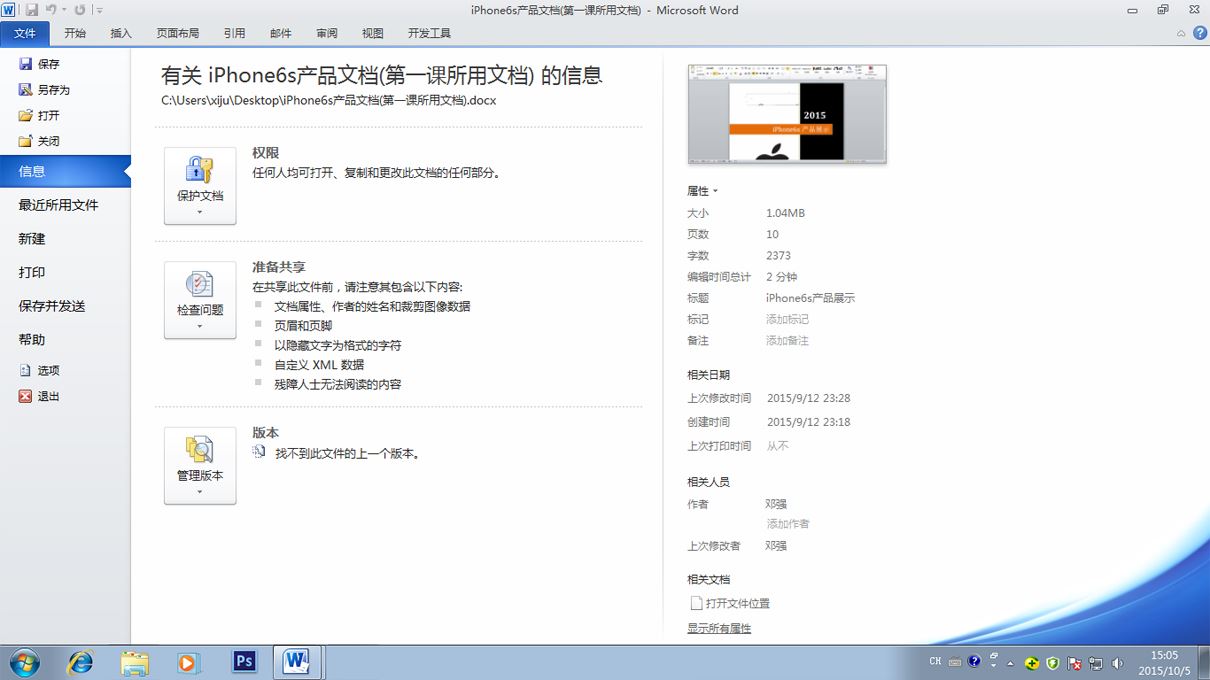Open the 引用 (References) tab
The width and height of the screenshot is (1210, 680).
click(x=235, y=33)
